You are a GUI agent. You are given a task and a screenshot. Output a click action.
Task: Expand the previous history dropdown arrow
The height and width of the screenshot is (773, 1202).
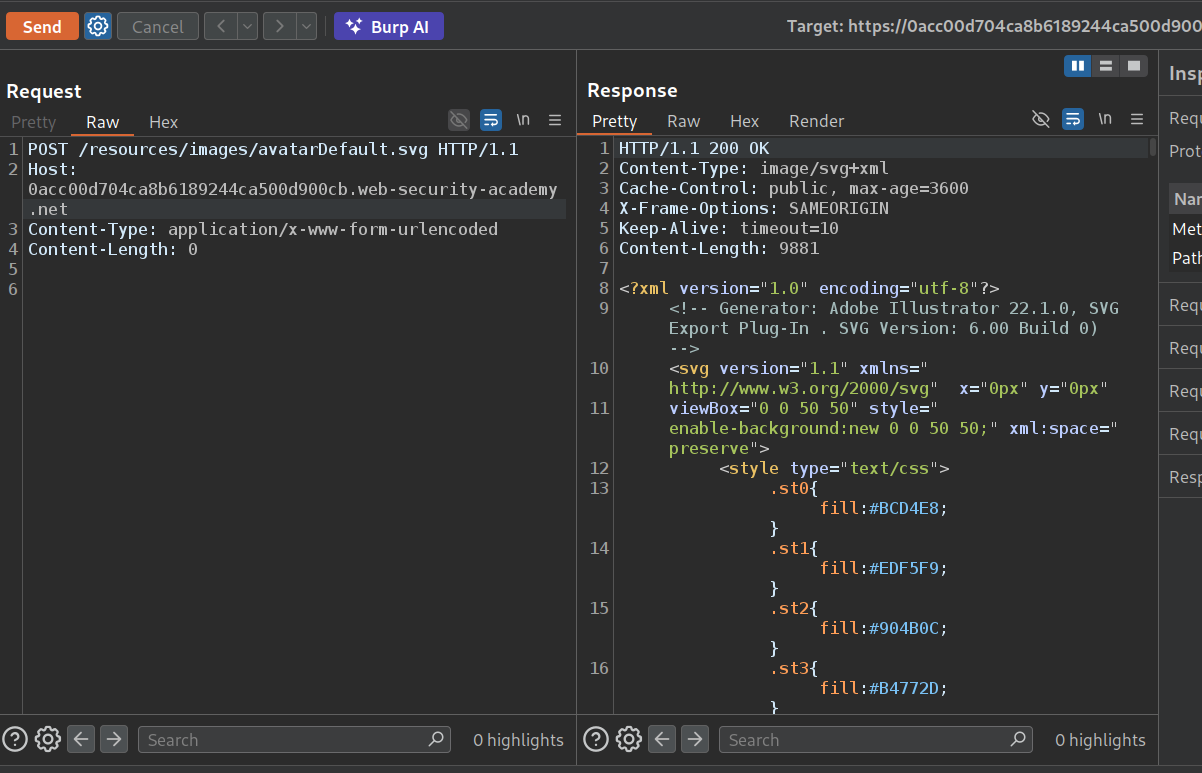pos(247,27)
